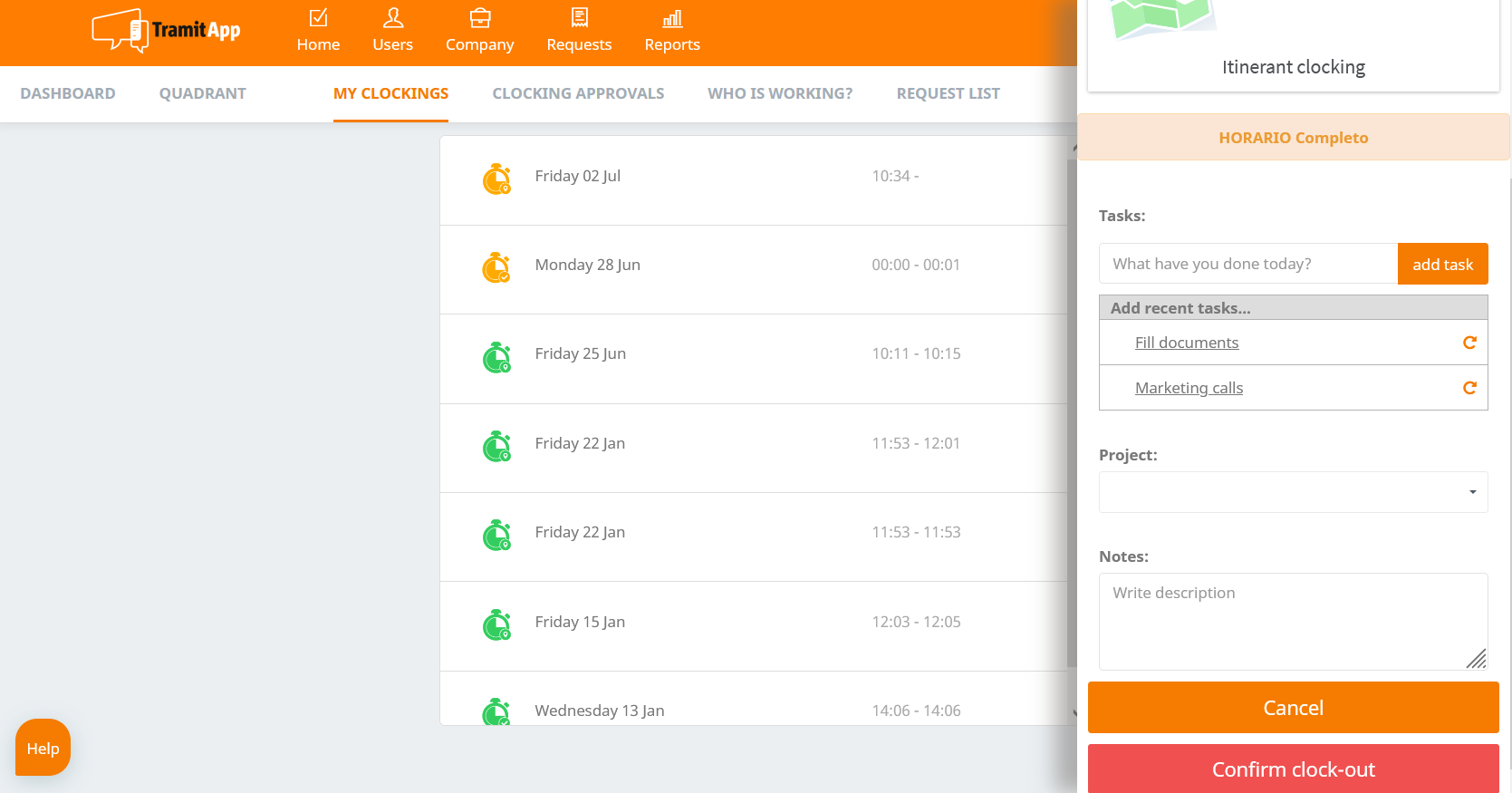Click the Add recent tasks... header
Screen dimensions: 1512x793
(1294, 308)
